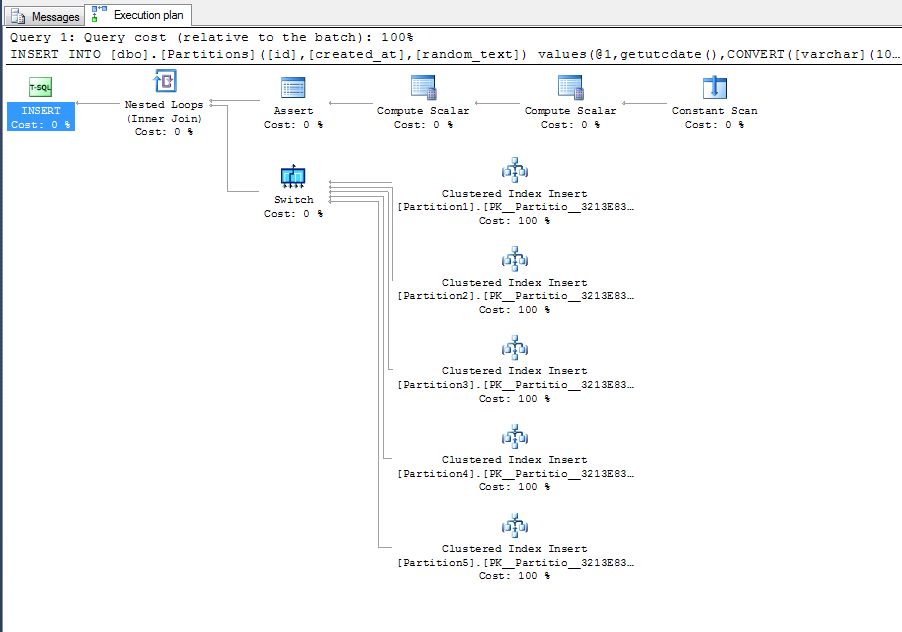Open the Execution plan tab
This screenshot has width=902, height=632.
coord(139,16)
